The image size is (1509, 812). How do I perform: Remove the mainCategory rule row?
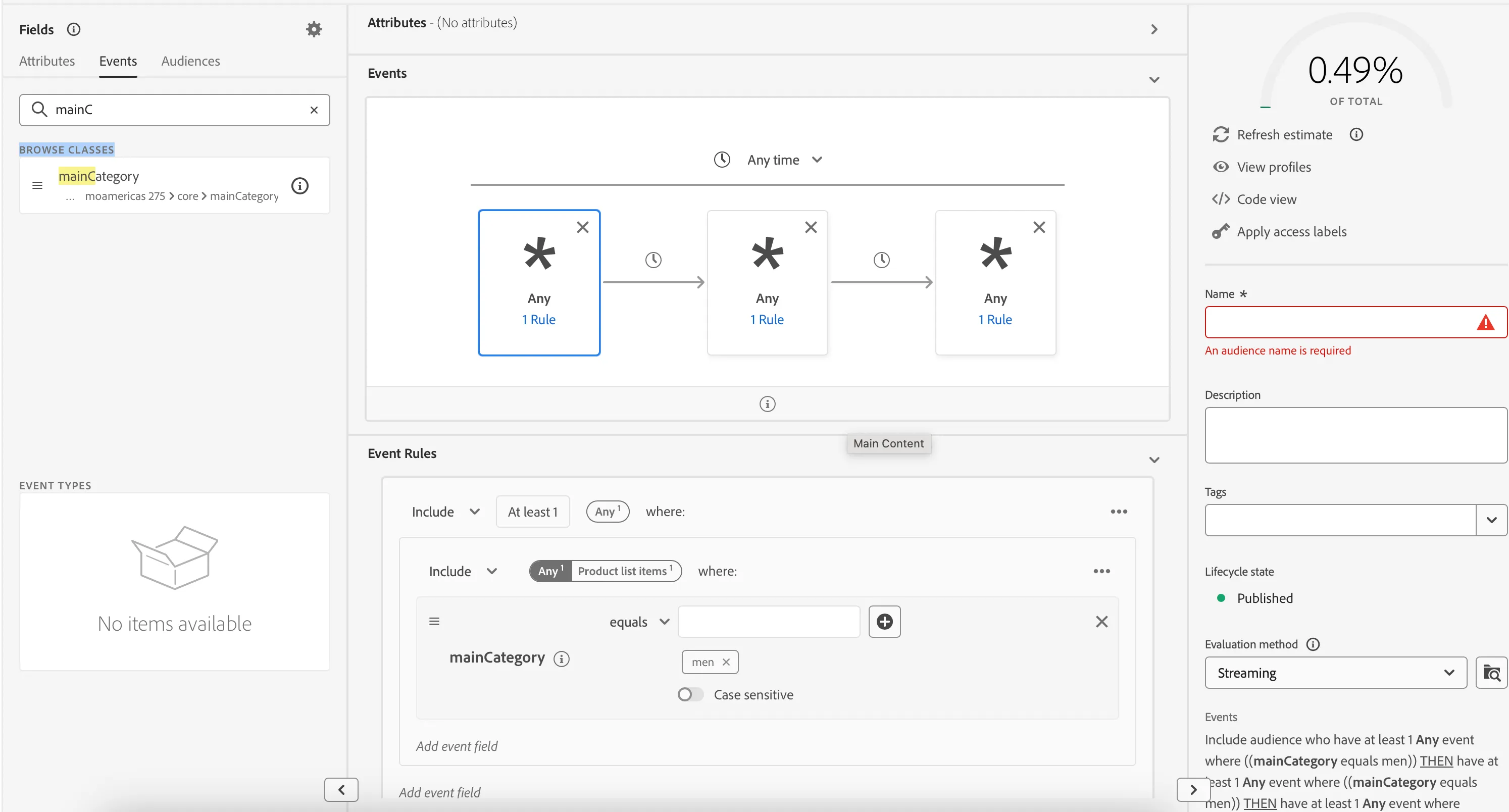pyautogui.click(x=1102, y=622)
